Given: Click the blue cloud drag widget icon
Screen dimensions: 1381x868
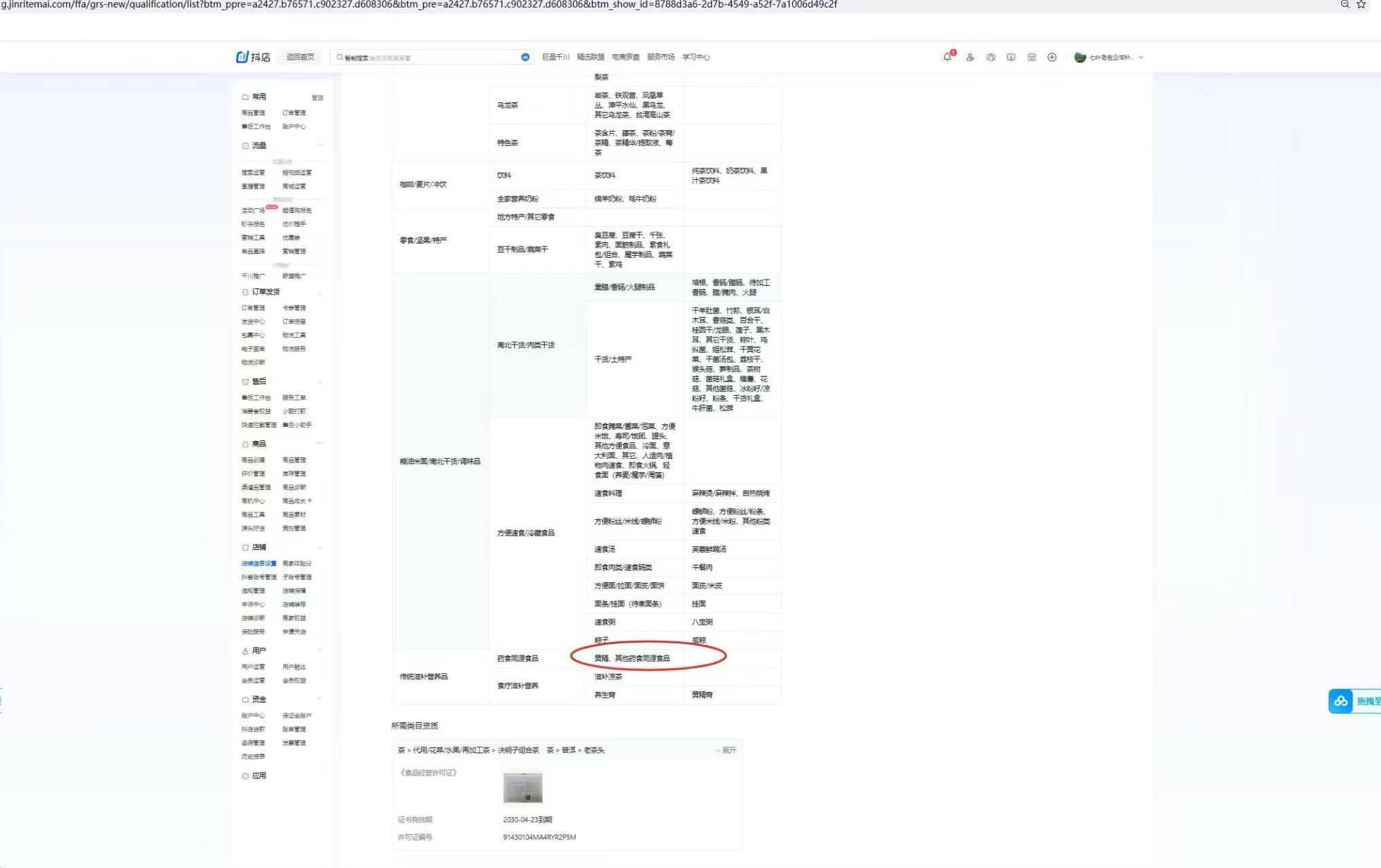Looking at the screenshot, I should pos(1341,701).
